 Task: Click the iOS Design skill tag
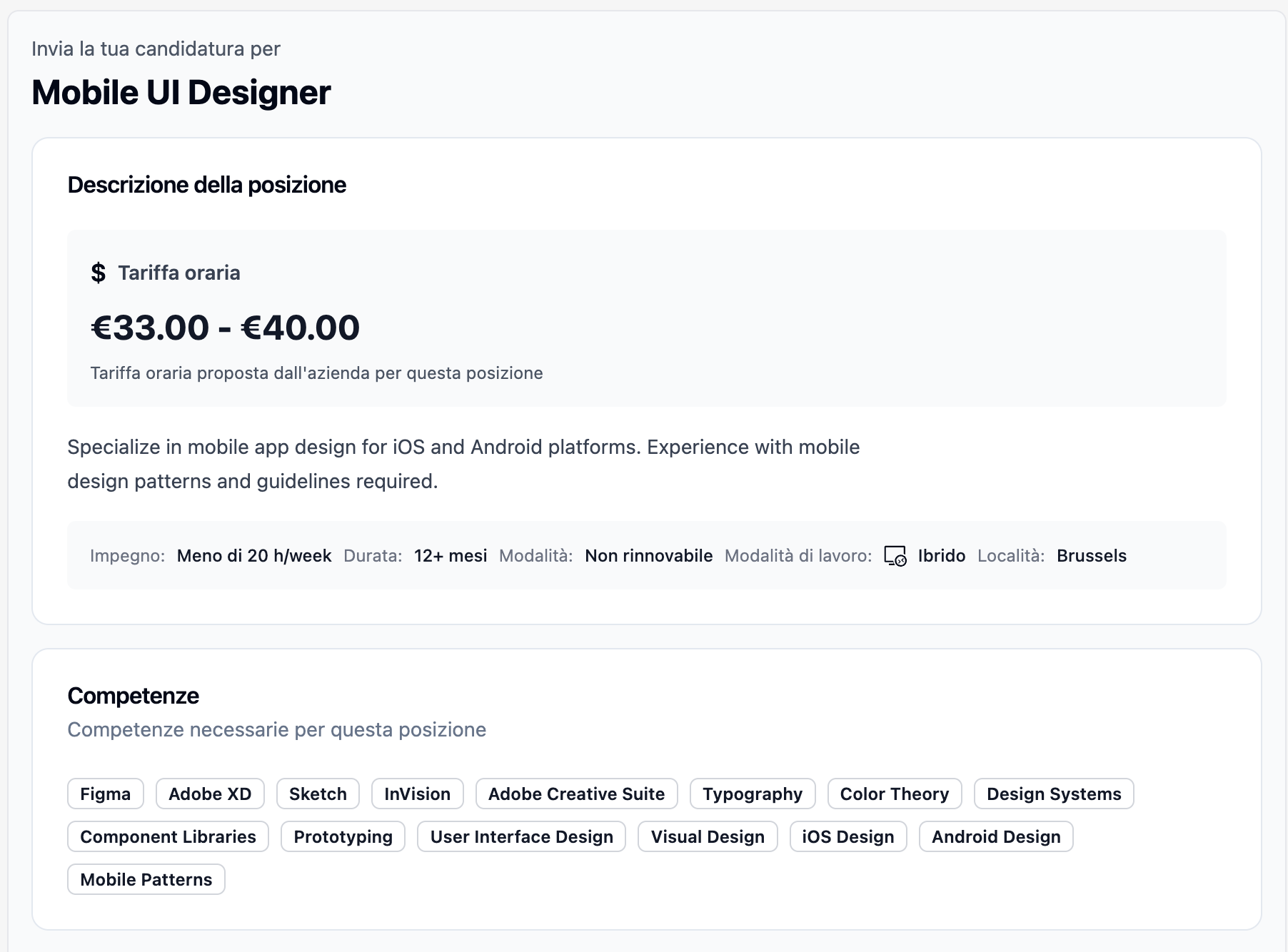[x=847, y=836]
